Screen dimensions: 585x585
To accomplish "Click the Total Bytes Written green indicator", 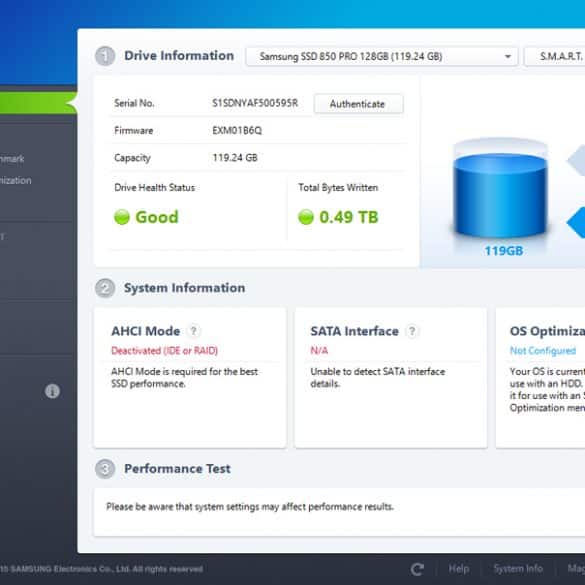I will [306, 217].
